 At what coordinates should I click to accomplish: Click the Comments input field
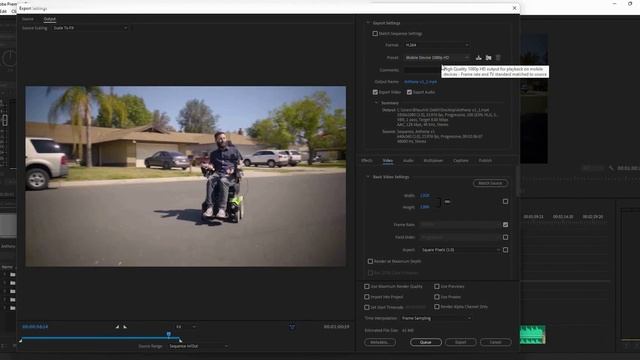422,70
